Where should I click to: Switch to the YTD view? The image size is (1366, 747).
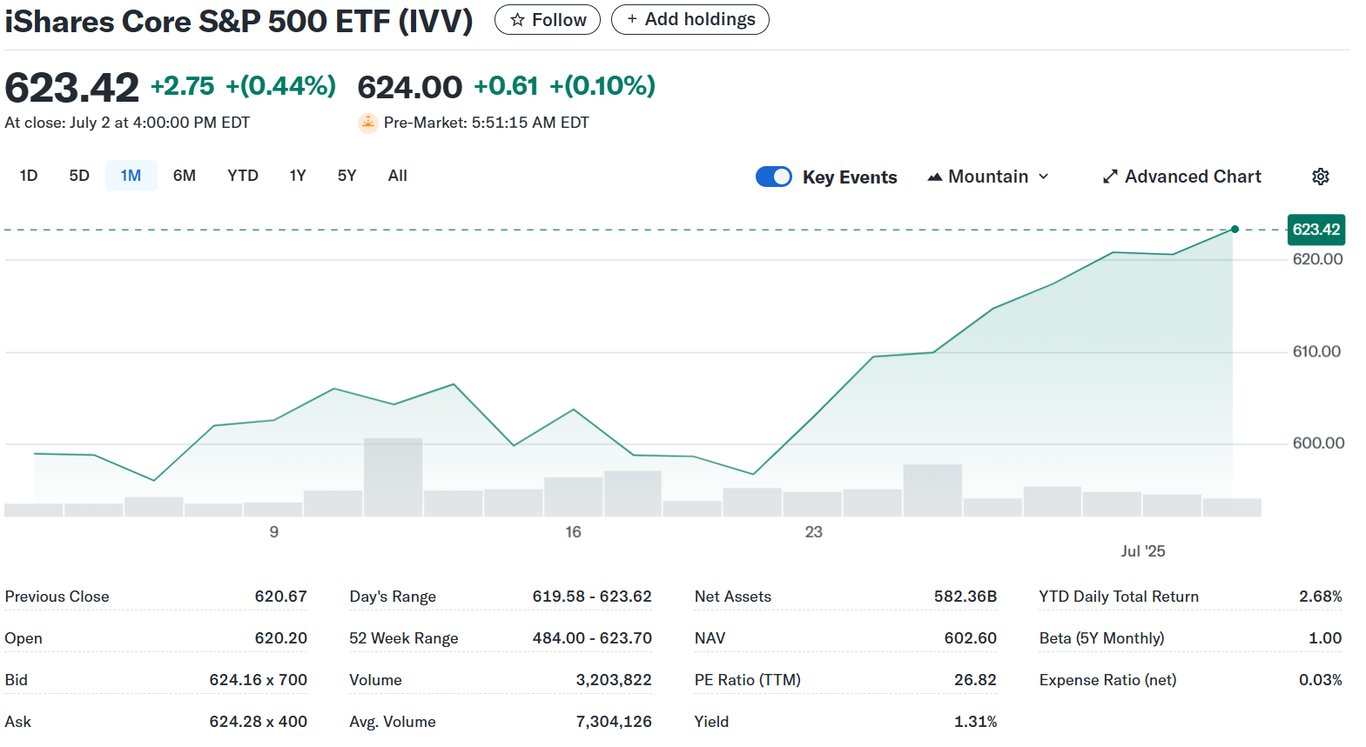242,175
